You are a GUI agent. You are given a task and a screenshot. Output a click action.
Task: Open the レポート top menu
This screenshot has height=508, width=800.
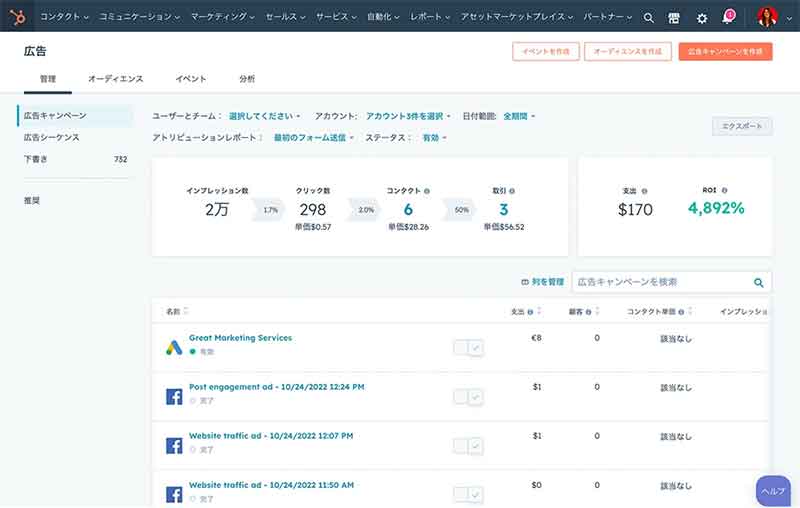(430, 17)
